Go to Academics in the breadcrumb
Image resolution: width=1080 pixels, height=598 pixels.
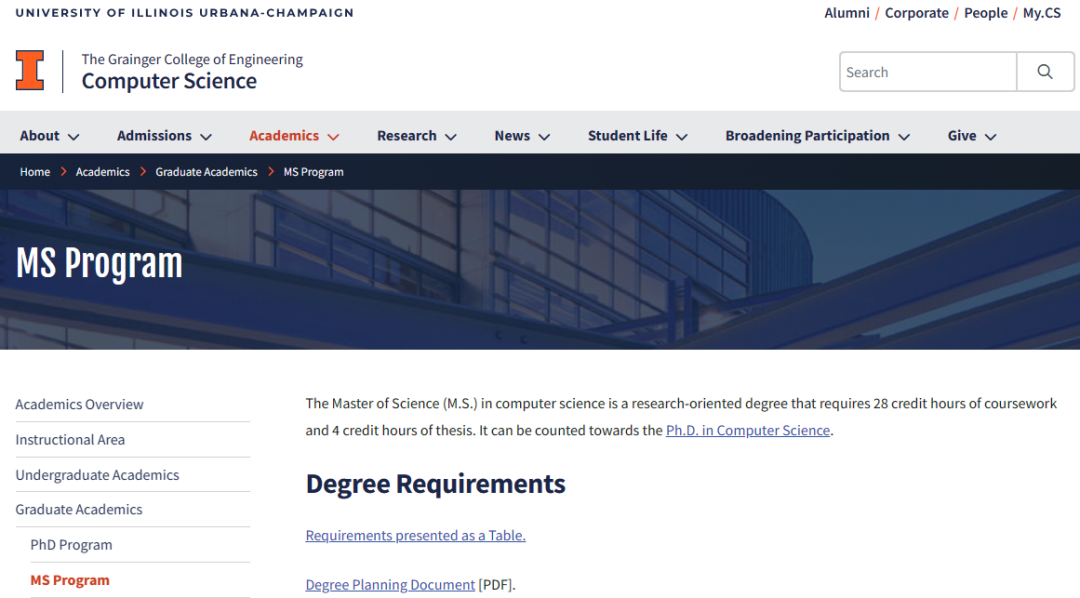103,172
